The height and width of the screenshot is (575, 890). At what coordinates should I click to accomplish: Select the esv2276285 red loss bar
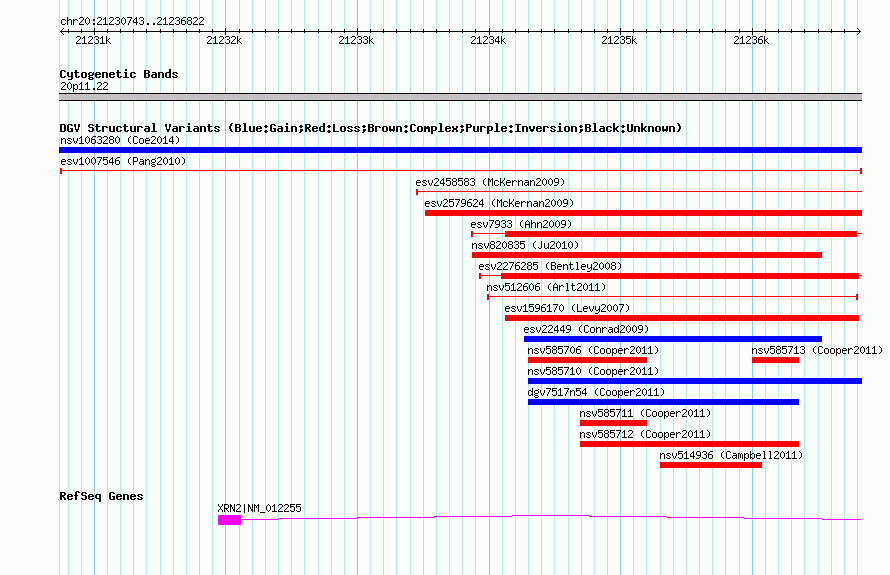(680, 276)
